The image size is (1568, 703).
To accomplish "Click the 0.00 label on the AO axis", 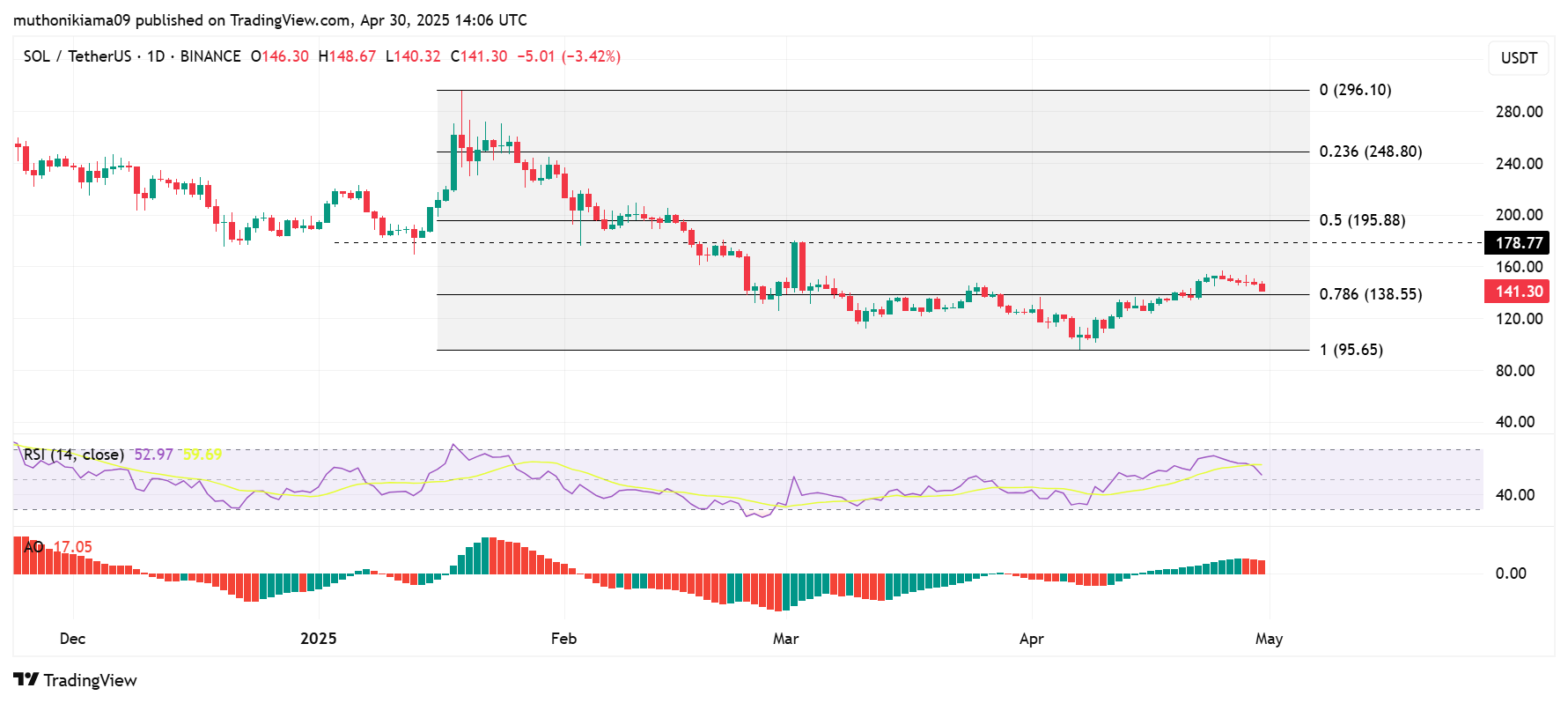I will click(x=1511, y=573).
